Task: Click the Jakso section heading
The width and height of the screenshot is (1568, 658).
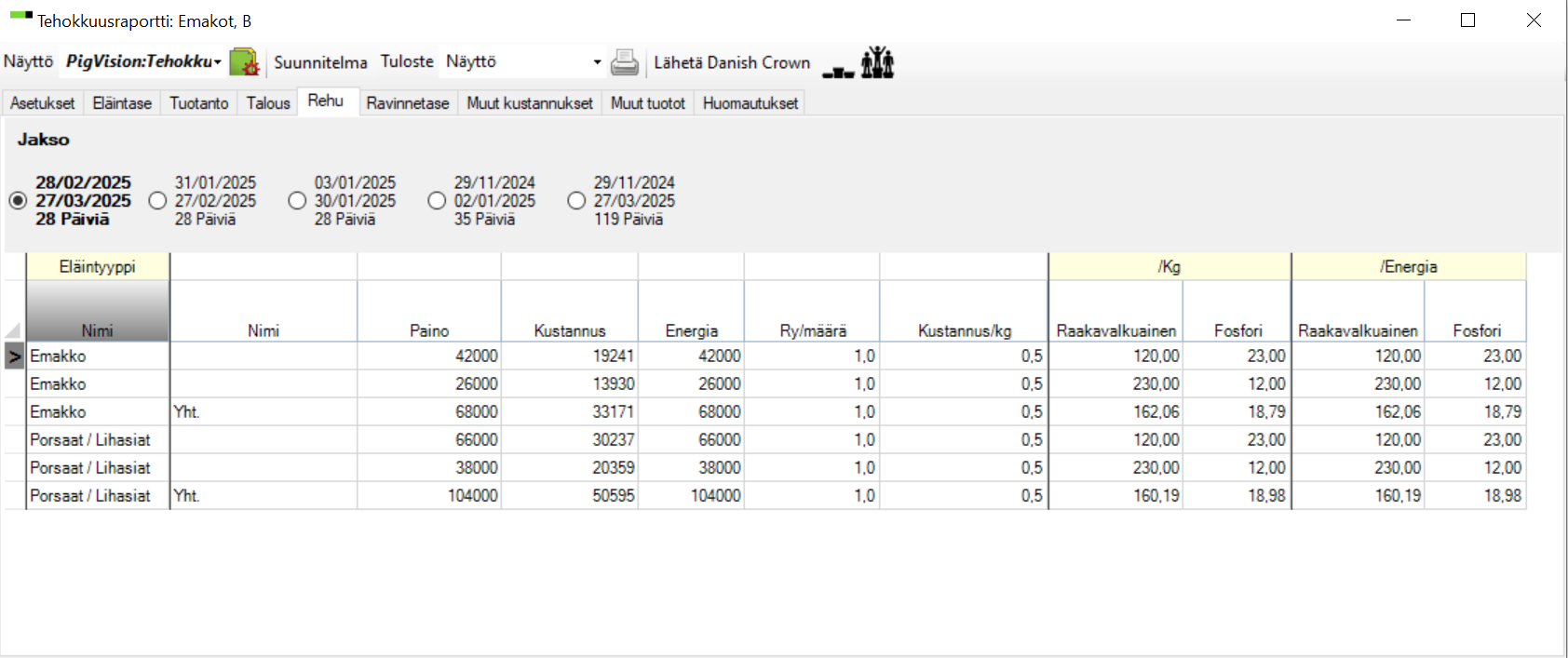Action: pyautogui.click(x=44, y=140)
